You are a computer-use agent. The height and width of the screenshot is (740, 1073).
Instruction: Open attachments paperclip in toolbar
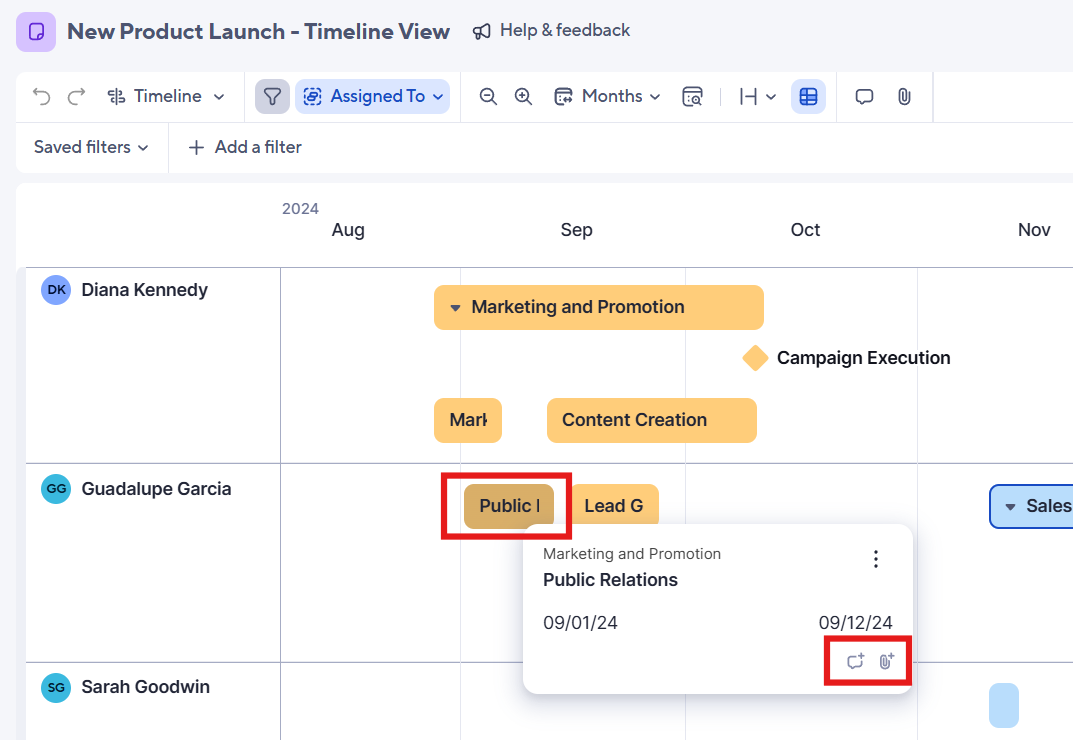(904, 96)
